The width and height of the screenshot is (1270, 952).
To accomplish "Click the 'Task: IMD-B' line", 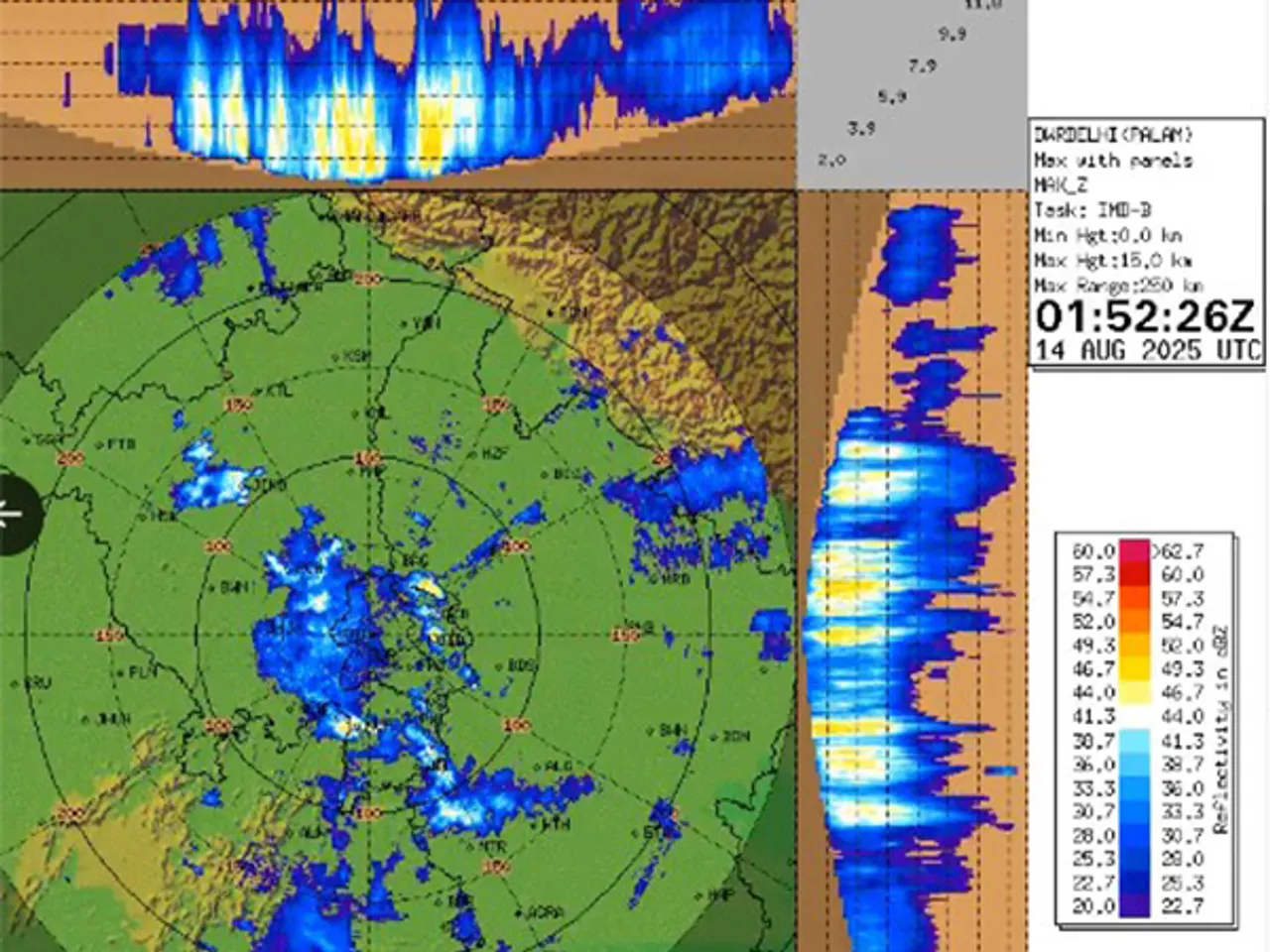I will pos(1093,210).
